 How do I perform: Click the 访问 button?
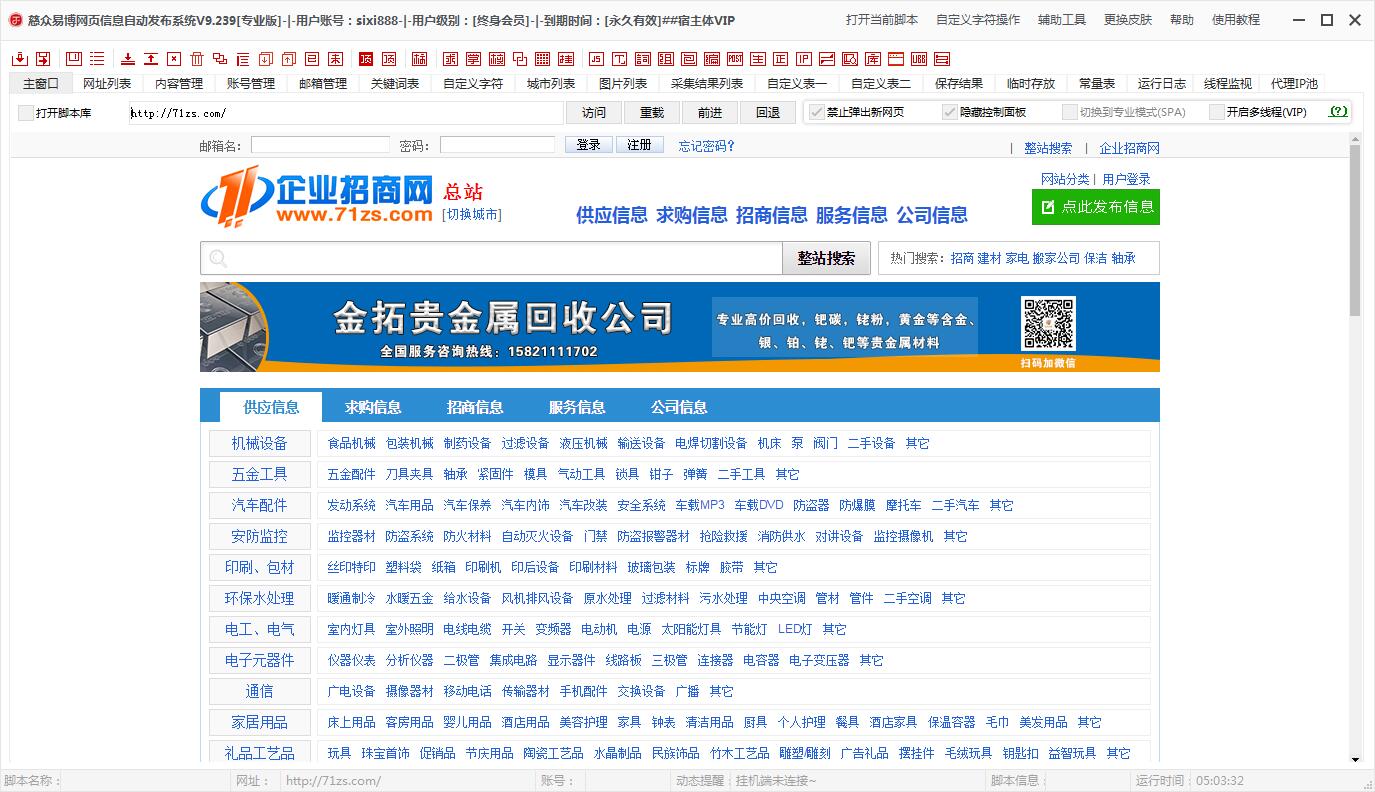[594, 113]
